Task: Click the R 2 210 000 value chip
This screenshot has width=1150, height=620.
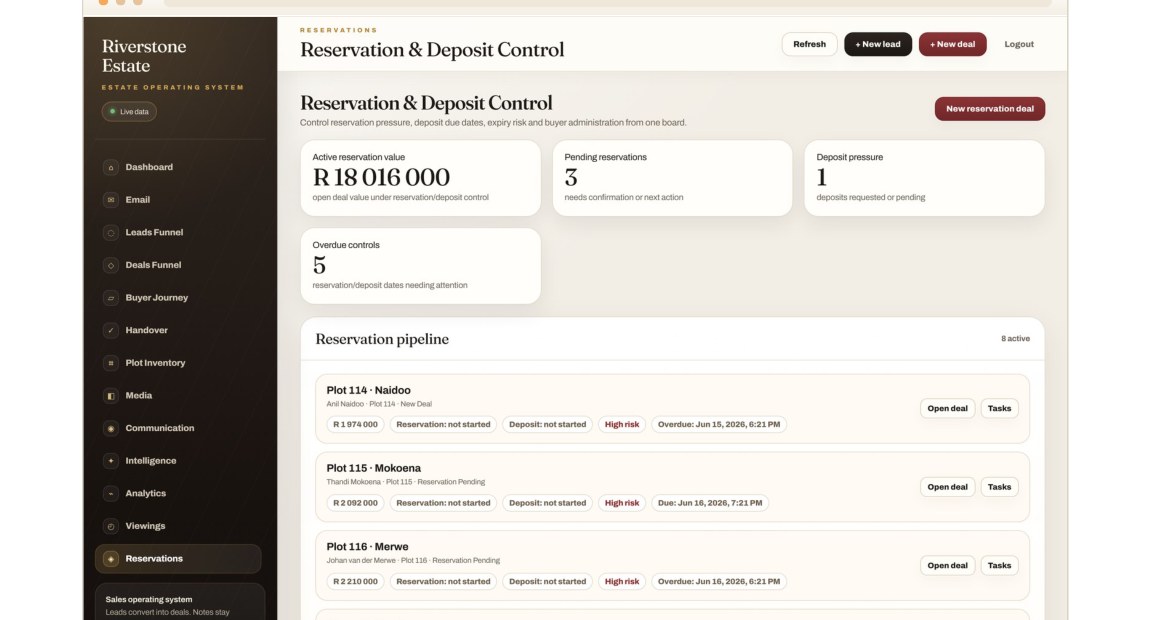Action: 355,582
